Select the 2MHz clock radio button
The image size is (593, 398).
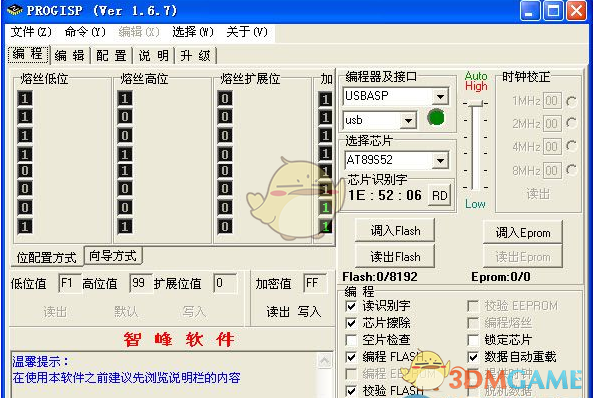pyautogui.click(x=571, y=123)
